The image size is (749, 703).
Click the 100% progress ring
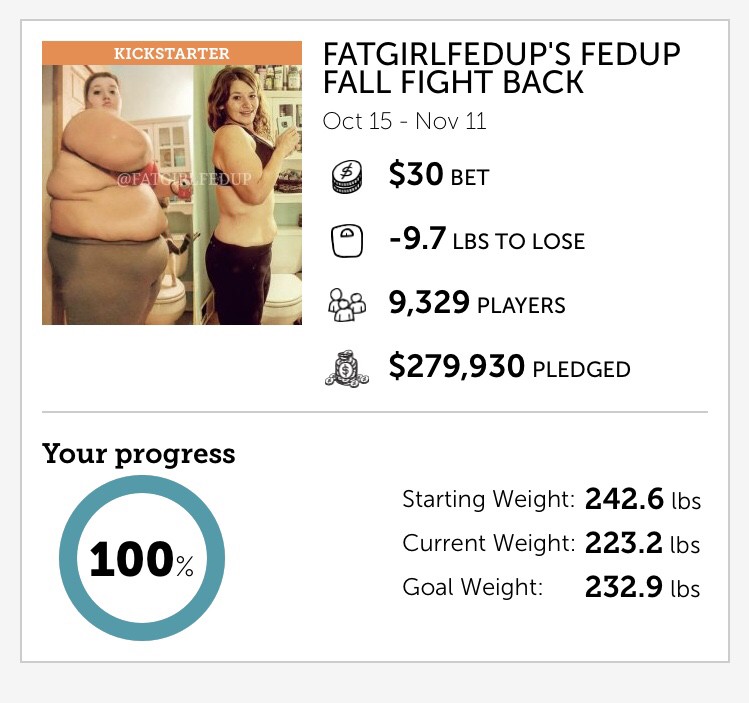tap(142, 558)
